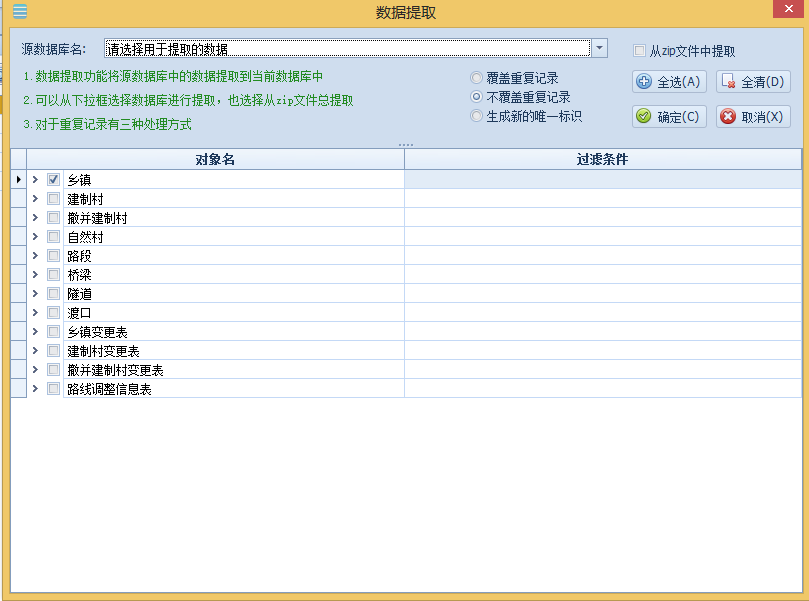The image size is (809, 601).
Task: Uncheck the 乡镇 object checkbox
Action: (53, 180)
